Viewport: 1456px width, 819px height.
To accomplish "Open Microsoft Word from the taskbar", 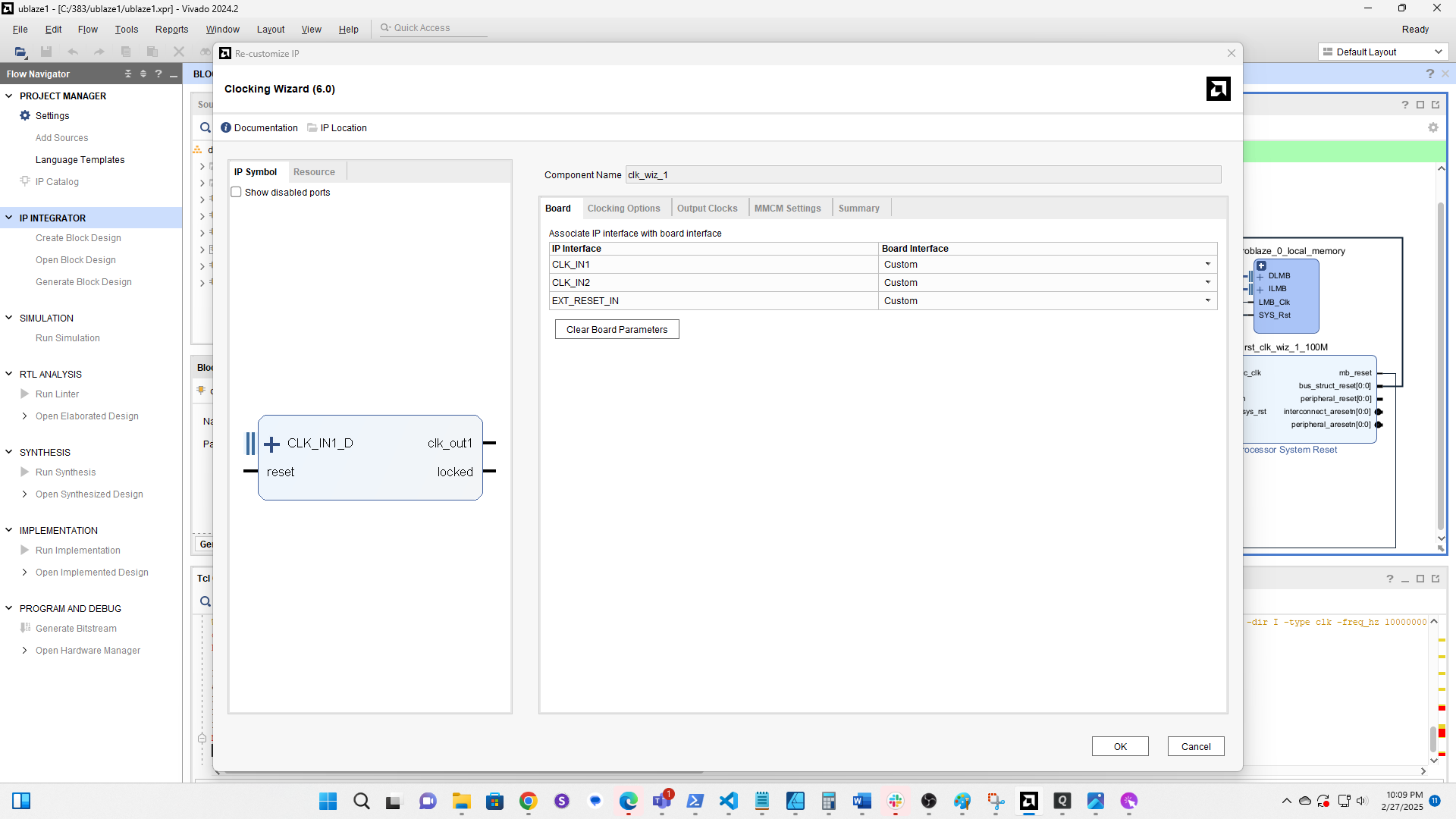I will pos(861,801).
